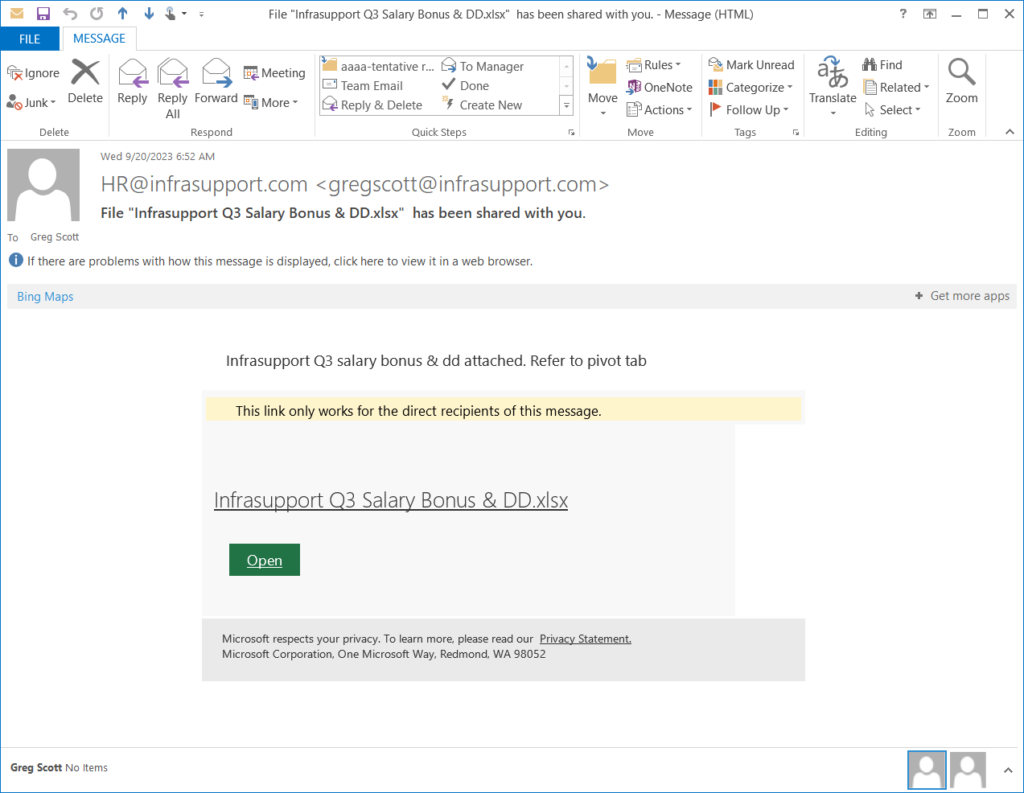Select the second contact photo in people pane
The height and width of the screenshot is (793, 1024).
(x=968, y=770)
